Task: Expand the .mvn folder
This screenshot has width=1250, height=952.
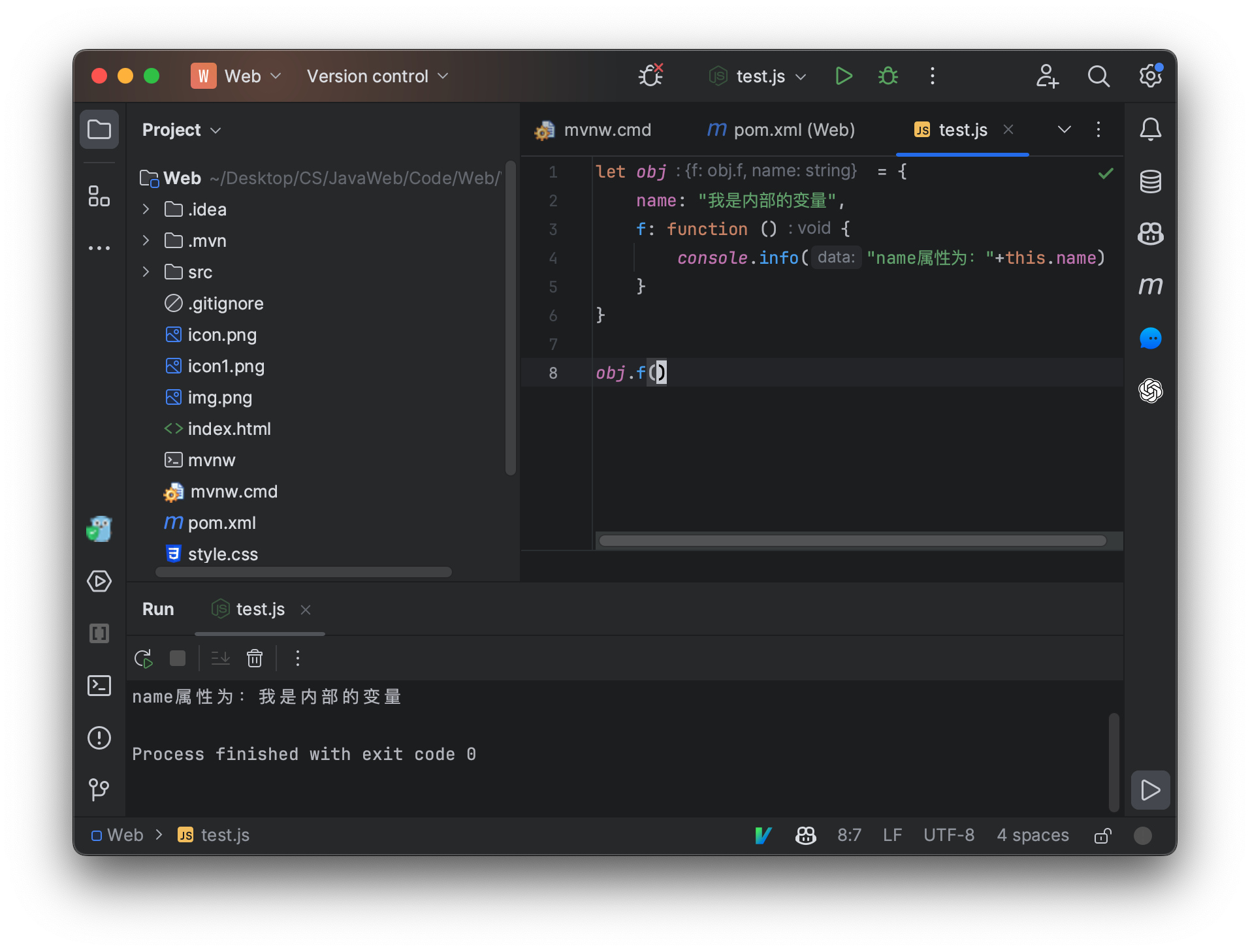Action: tap(146, 240)
